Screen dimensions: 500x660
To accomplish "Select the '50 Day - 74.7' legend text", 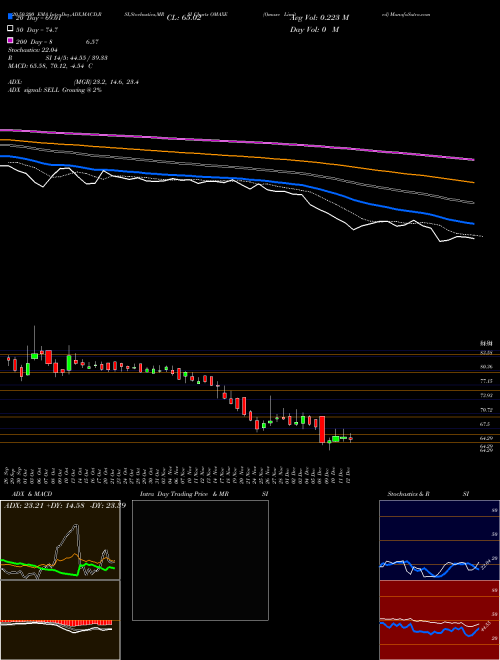I will (x=37, y=29).
